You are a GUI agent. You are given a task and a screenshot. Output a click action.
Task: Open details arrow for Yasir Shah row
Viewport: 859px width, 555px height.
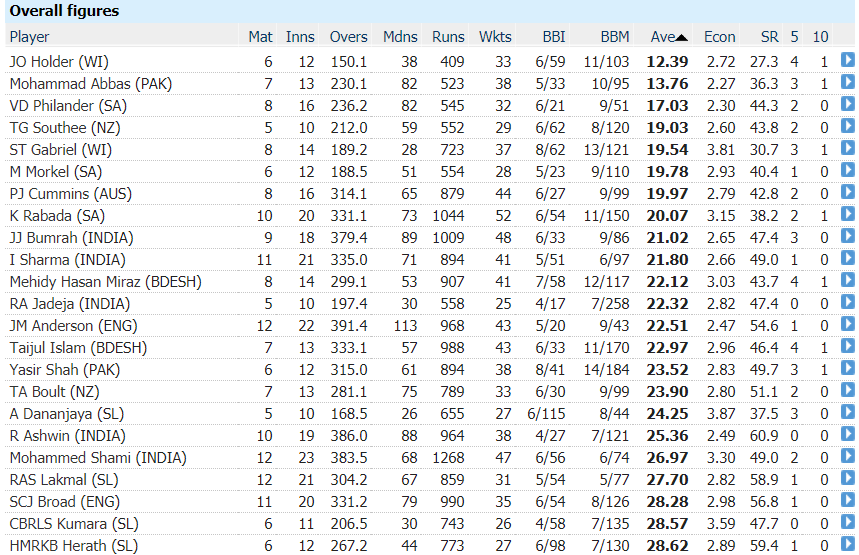click(847, 368)
